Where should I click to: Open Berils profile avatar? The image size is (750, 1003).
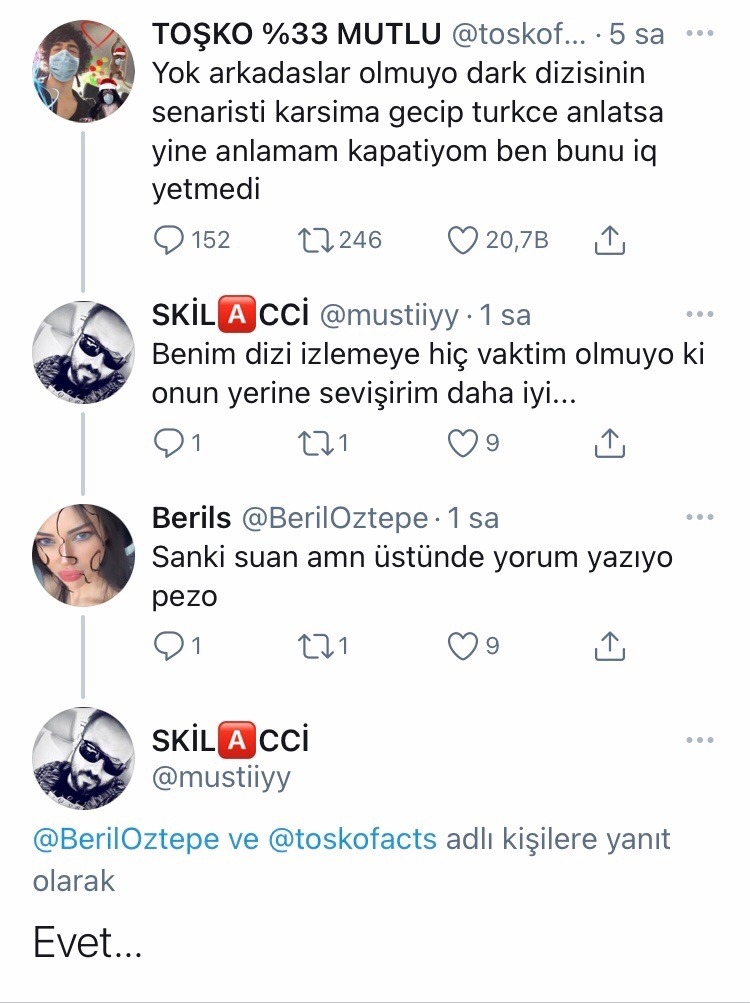[x=84, y=553]
